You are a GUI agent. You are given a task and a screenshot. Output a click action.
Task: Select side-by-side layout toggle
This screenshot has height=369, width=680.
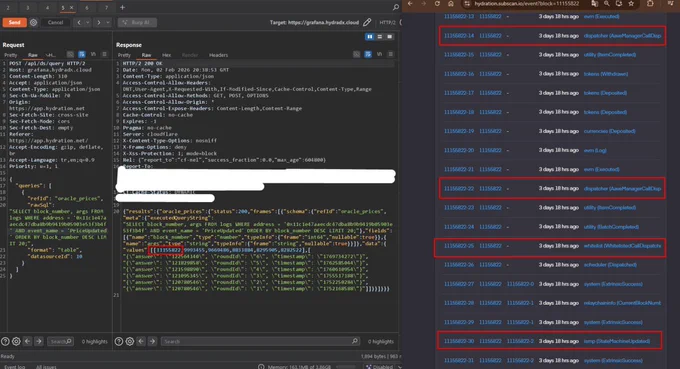click(x=369, y=37)
